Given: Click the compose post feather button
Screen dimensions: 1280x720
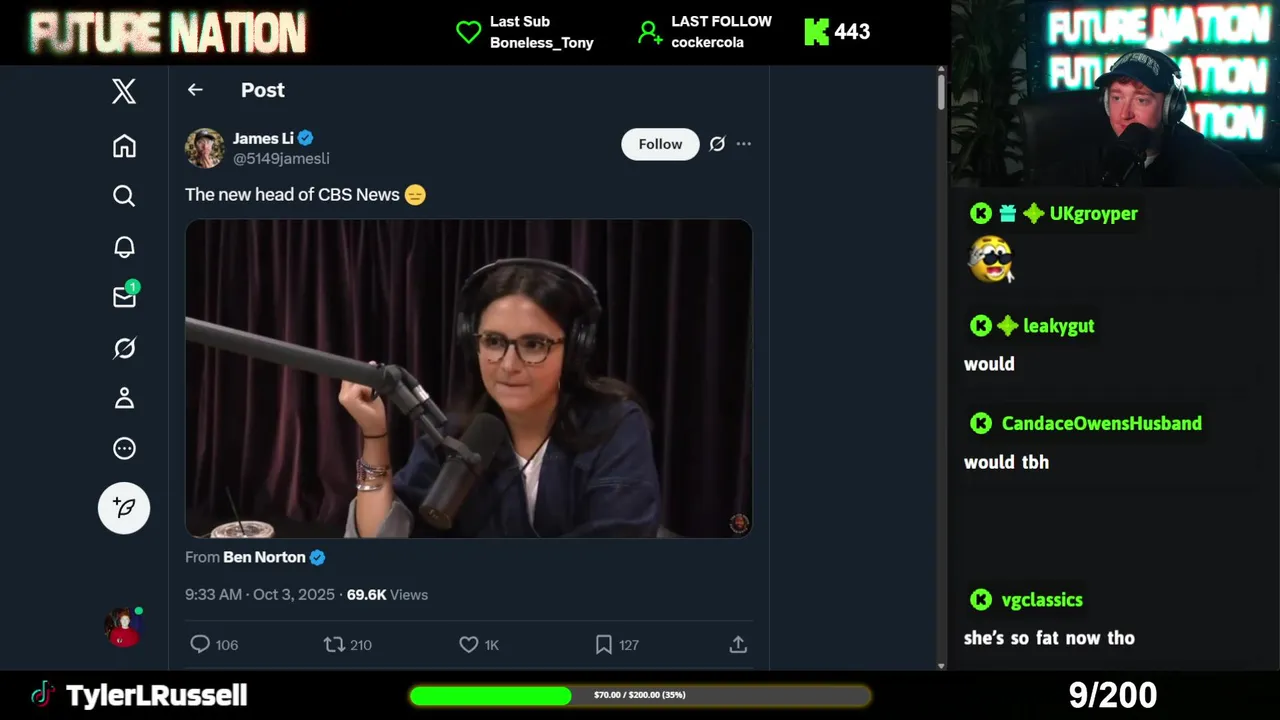Looking at the screenshot, I should (124, 508).
